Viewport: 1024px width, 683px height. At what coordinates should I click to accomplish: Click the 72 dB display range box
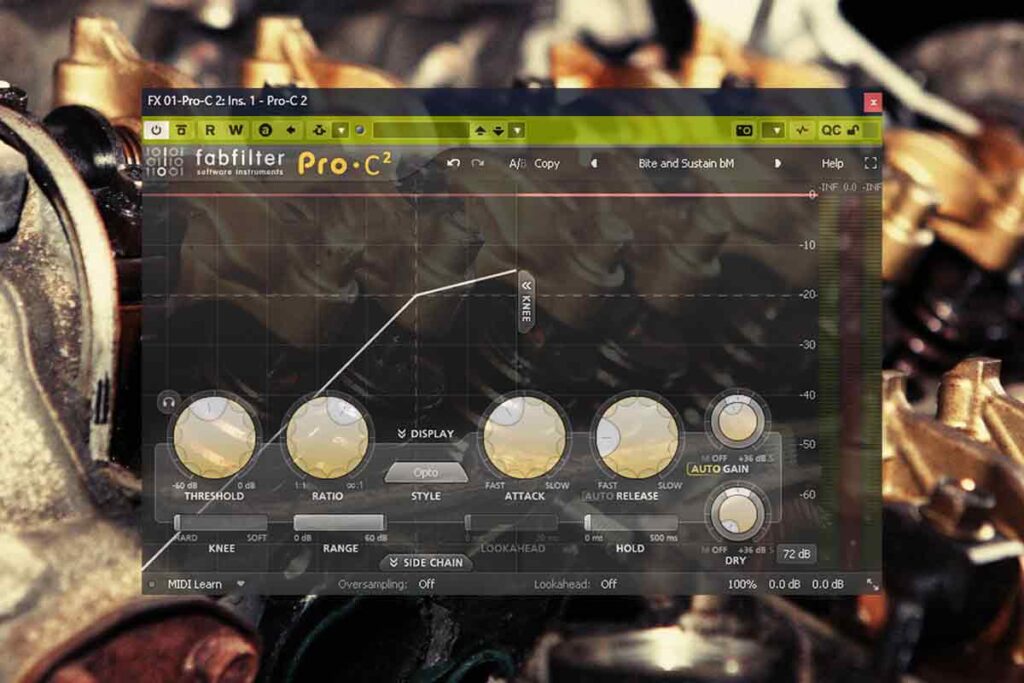click(796, 554)
